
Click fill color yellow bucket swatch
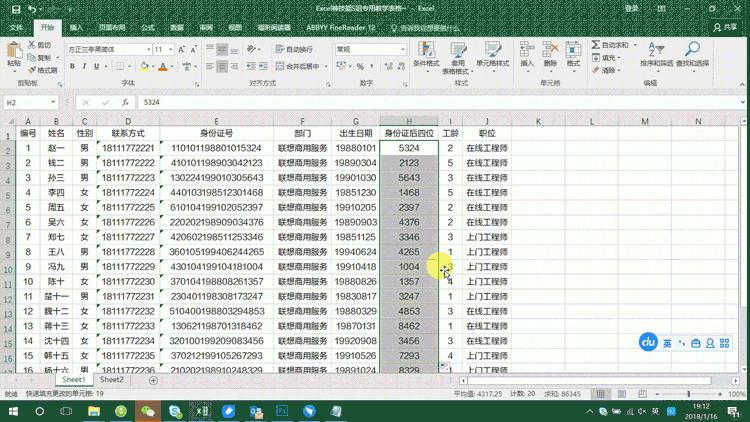(x=144, y=66)
